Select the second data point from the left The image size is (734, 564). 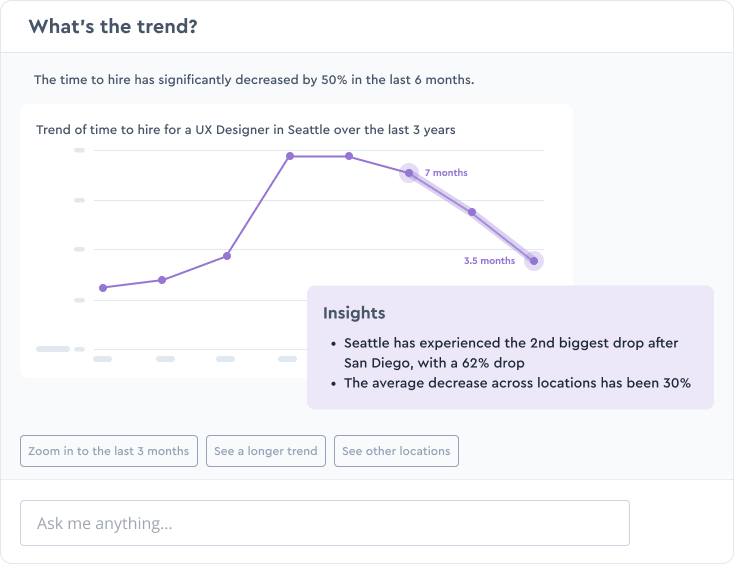tap(162, 280)
